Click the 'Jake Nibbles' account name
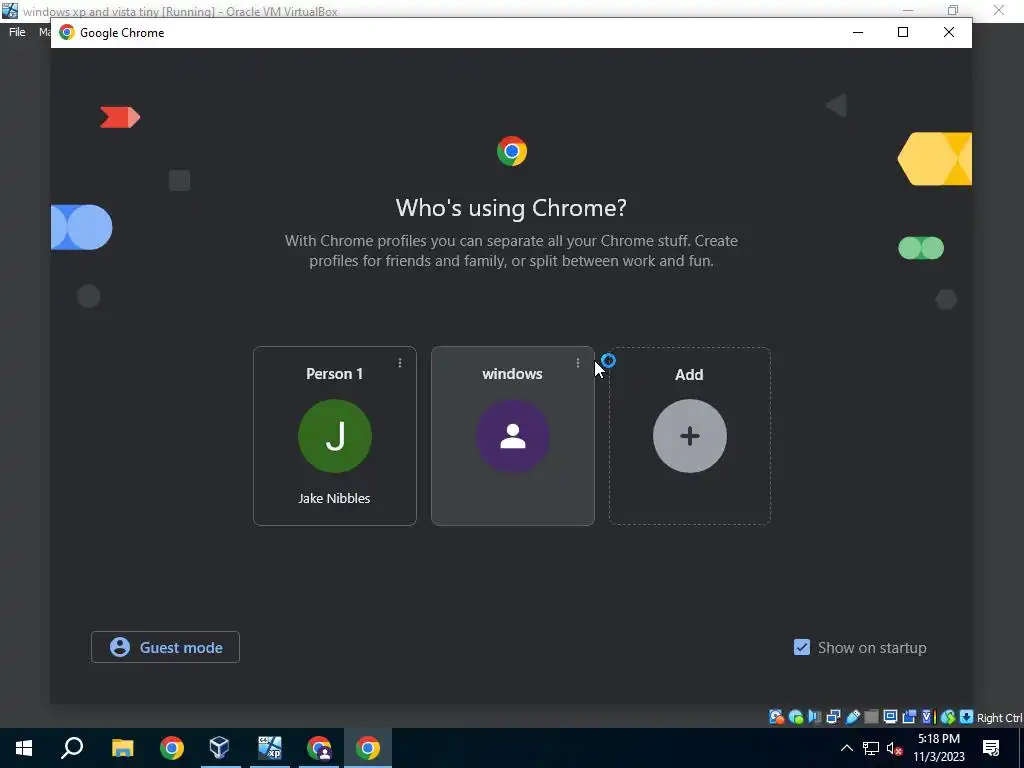 pos(334,498)
